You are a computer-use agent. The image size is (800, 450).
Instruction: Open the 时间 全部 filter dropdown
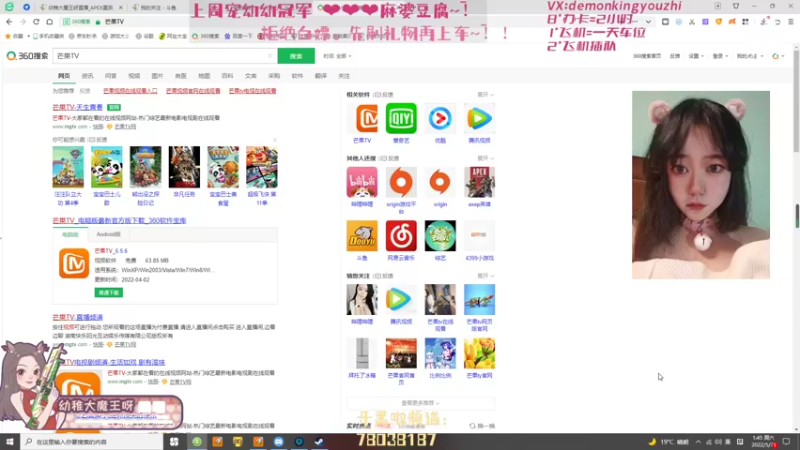pos(337,56)
